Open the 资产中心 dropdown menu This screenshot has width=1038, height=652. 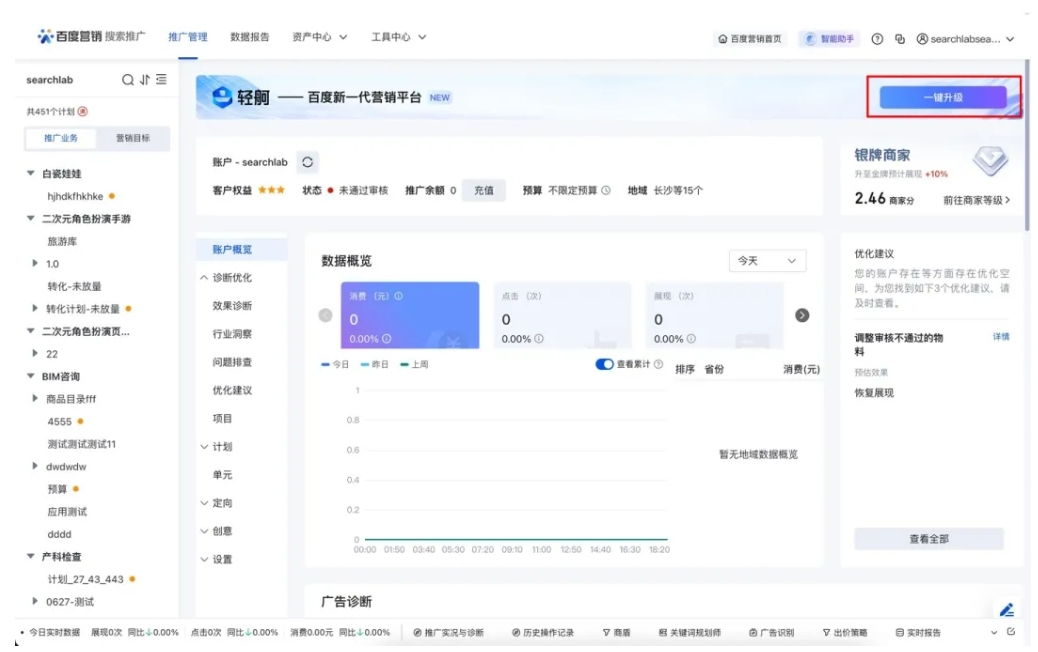[320, 37]
